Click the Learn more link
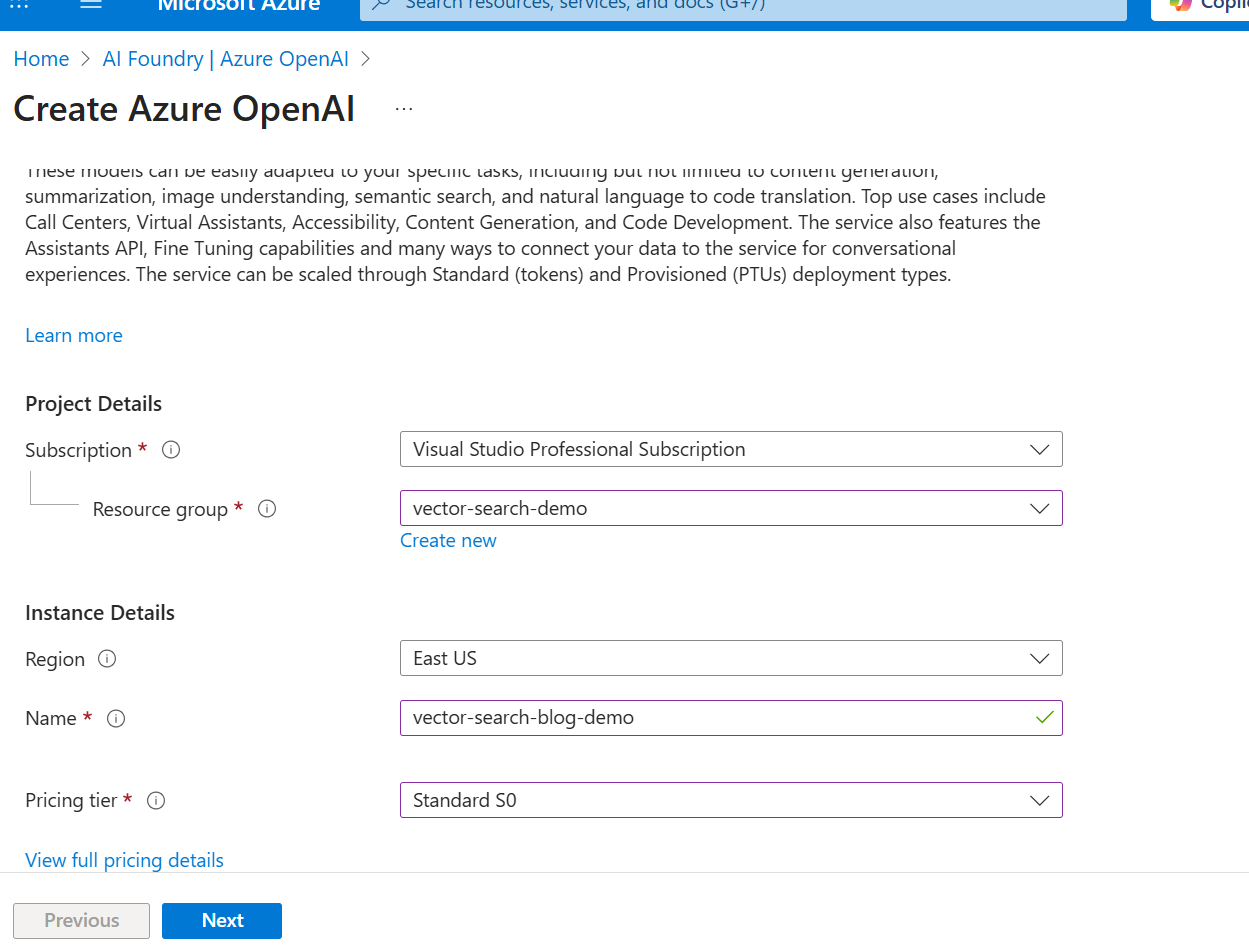This screenshot has width=1249, height=952. (x=74, y=336)
